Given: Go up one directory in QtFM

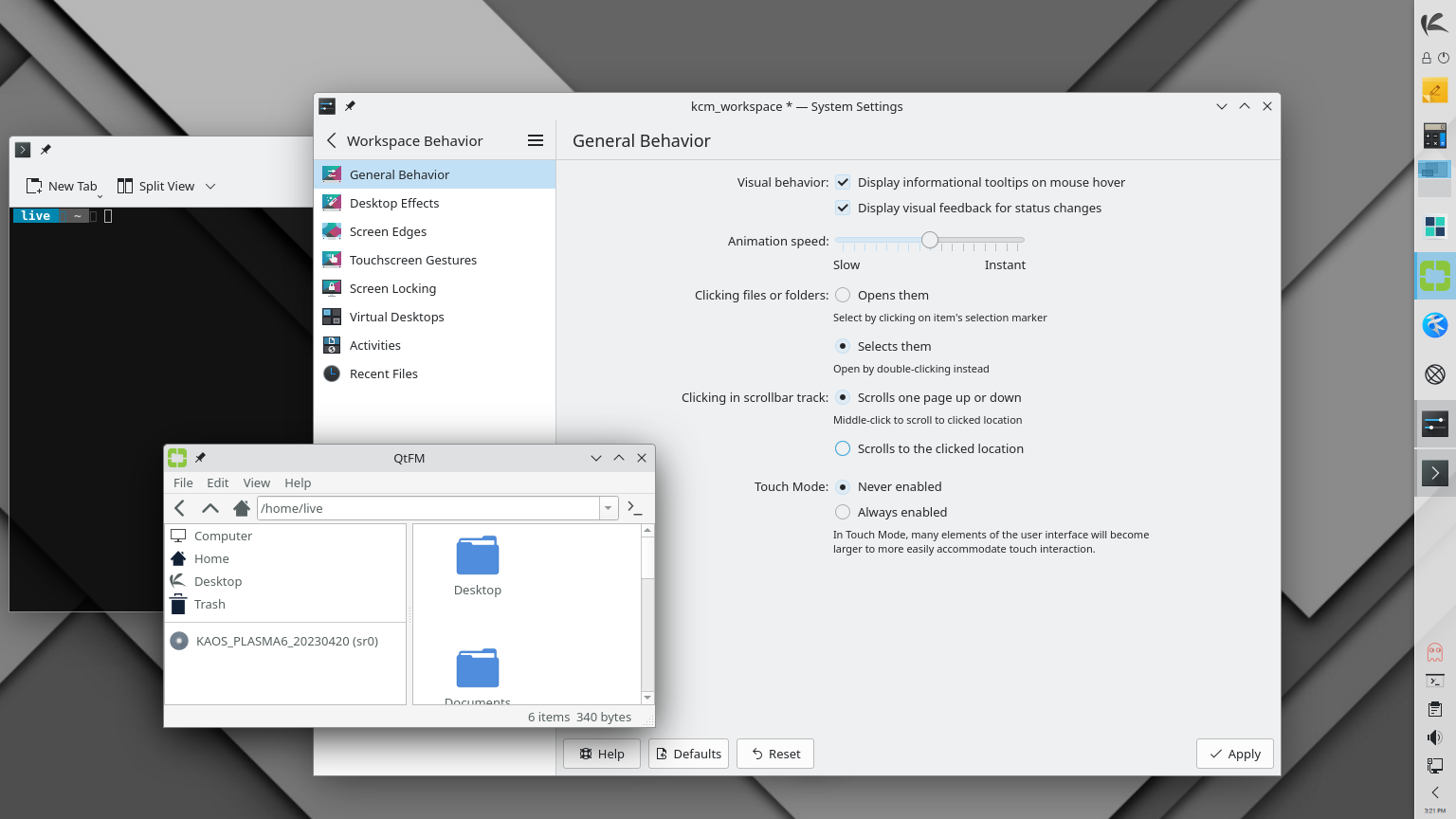Looking at the screenshot, I should click(x=210, y=508).
